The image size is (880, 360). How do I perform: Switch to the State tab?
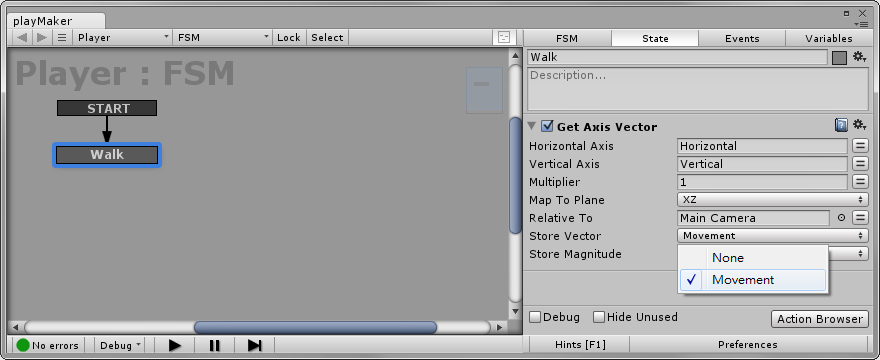[655, 38]
